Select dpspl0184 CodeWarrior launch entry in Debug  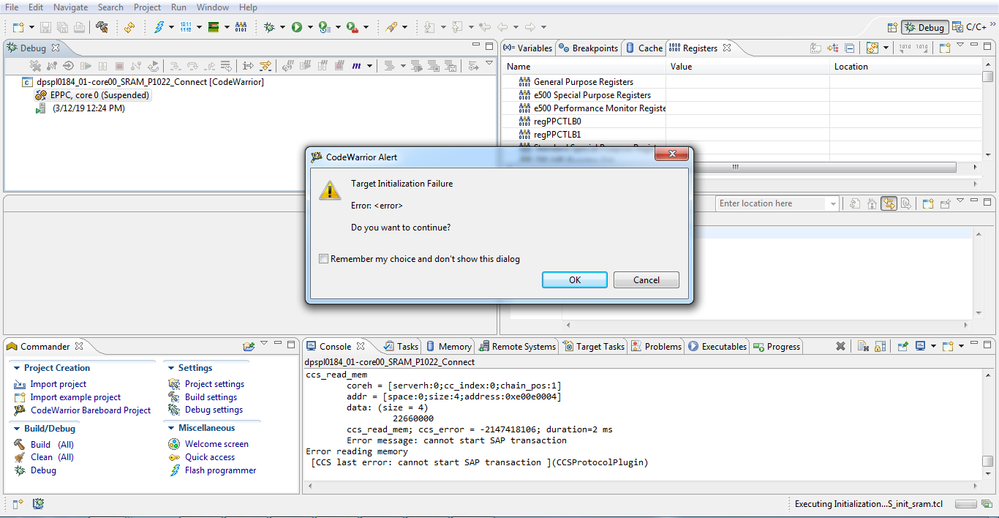point(143,82)
